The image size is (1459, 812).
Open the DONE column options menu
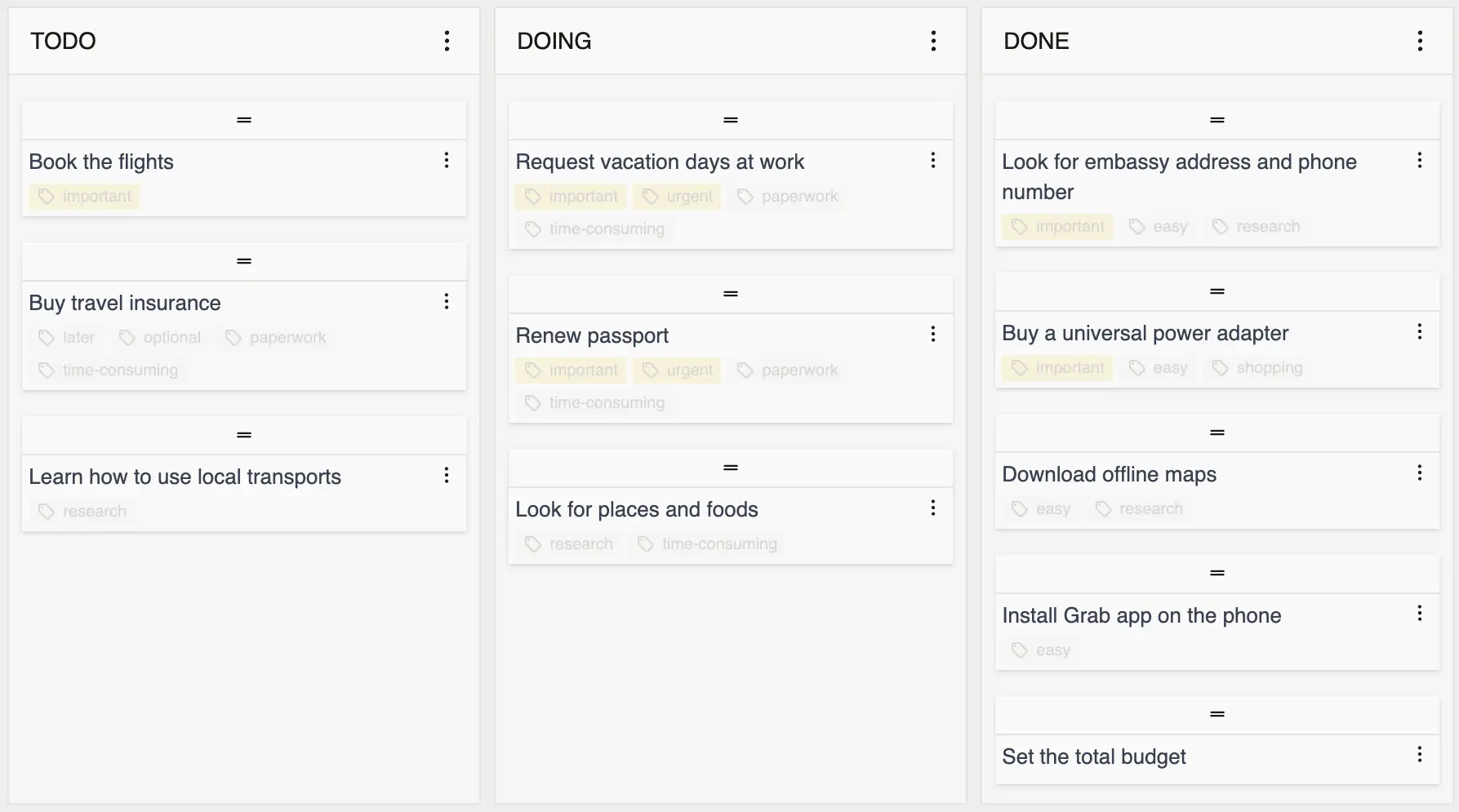pos(1420,41)
